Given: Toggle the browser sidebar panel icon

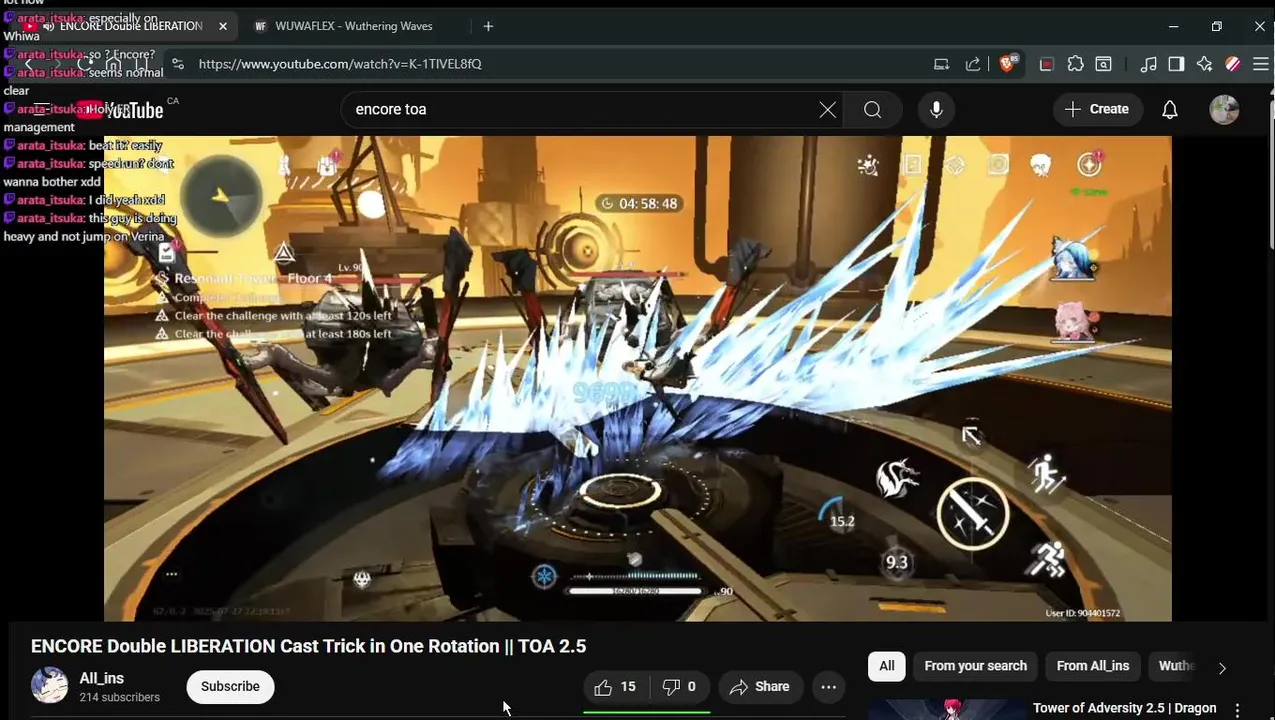Looking at the screenshot, I should click(x=1176, y=64).
